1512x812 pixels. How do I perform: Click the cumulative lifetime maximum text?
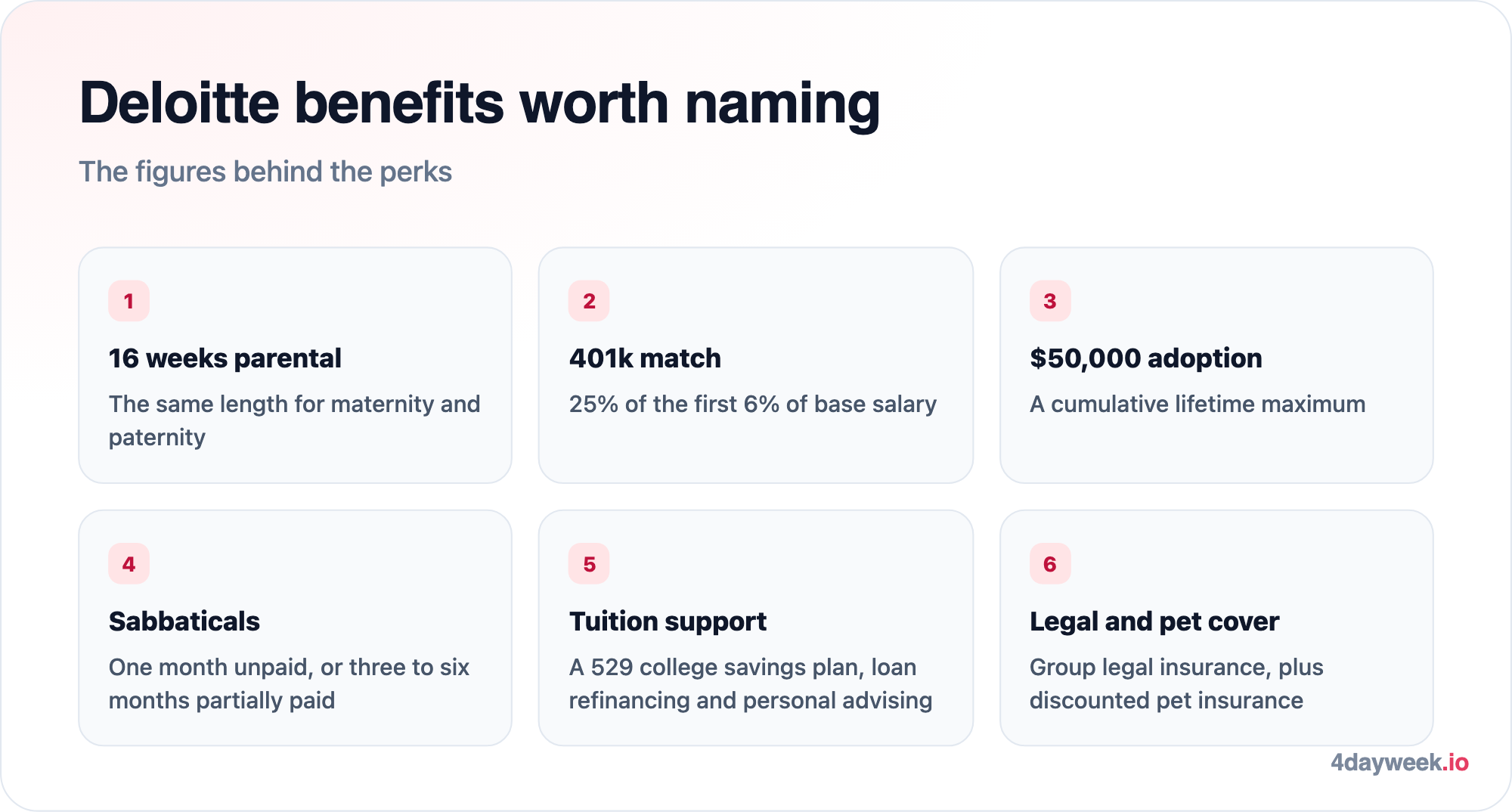click(x=1197, y=404)
